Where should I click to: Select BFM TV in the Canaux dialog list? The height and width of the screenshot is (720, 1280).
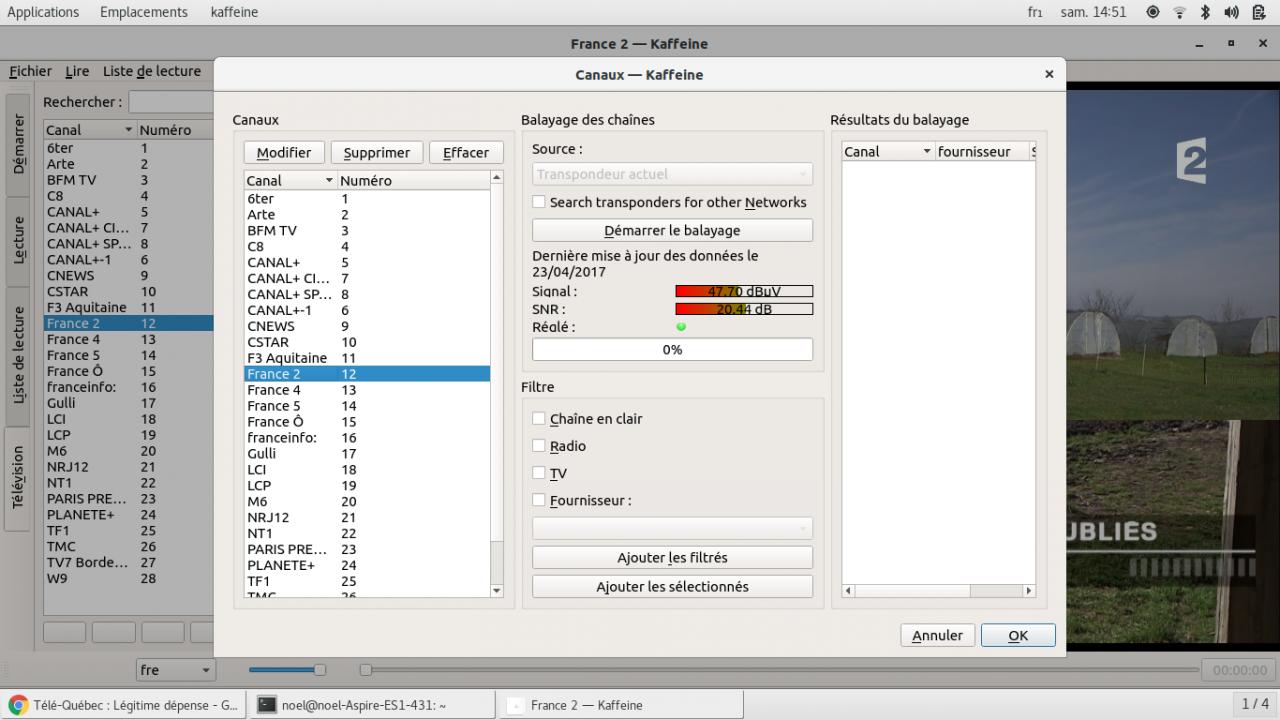(x=367, y=231)
